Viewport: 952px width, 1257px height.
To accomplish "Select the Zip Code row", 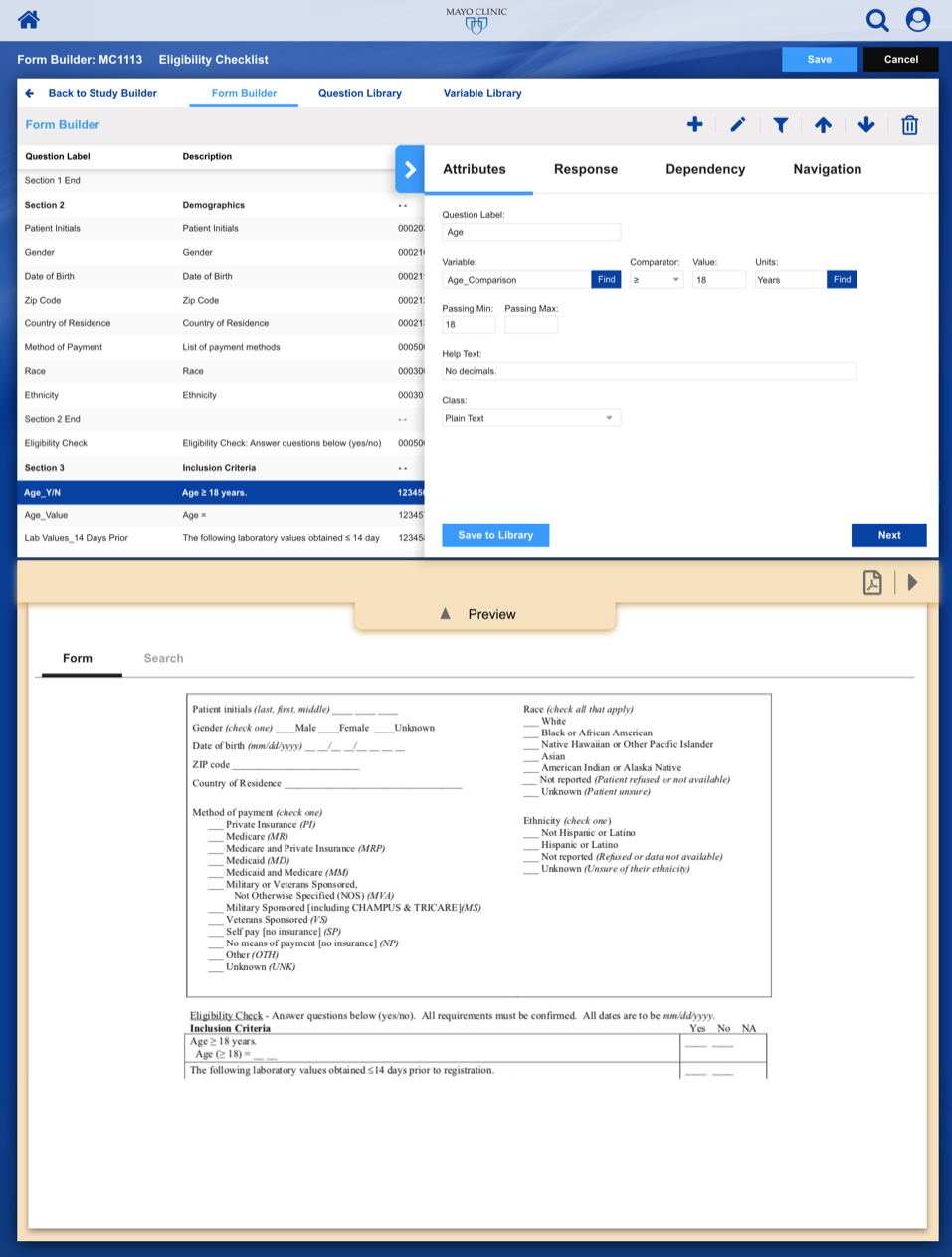I will click(x=221, y=300).
